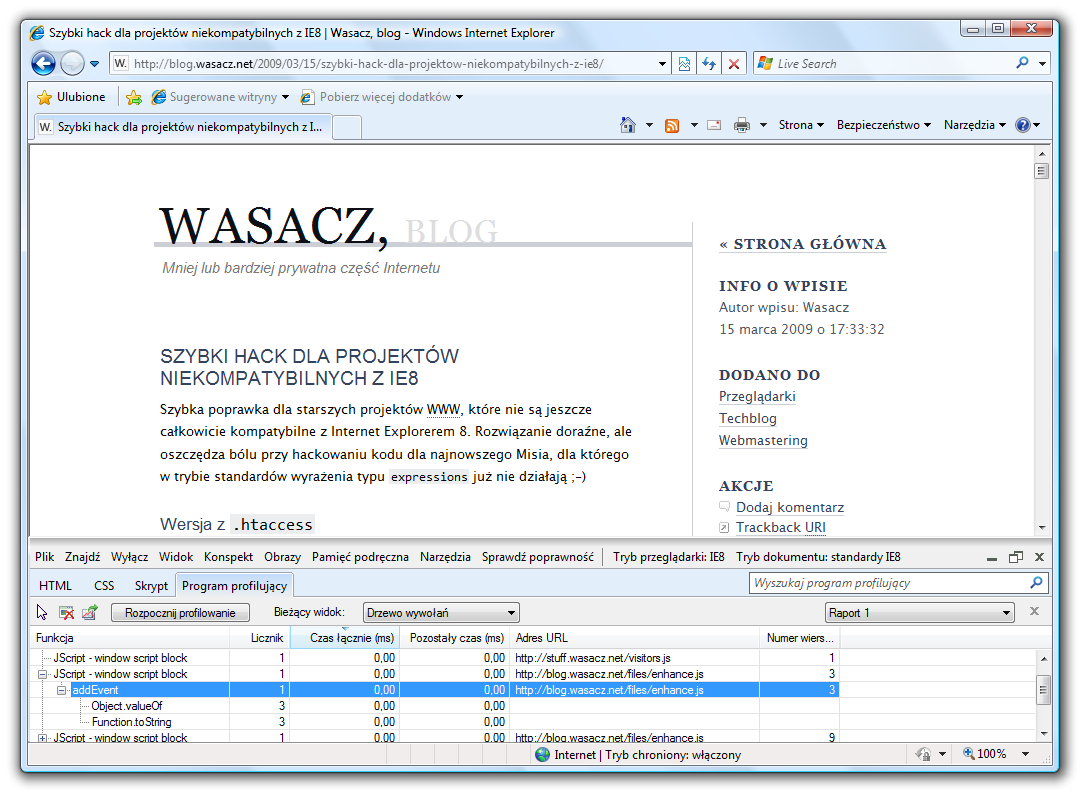Screen dimensions: 1080x794
Task: Switch to the CSS tab
Action: pos(104,586)
